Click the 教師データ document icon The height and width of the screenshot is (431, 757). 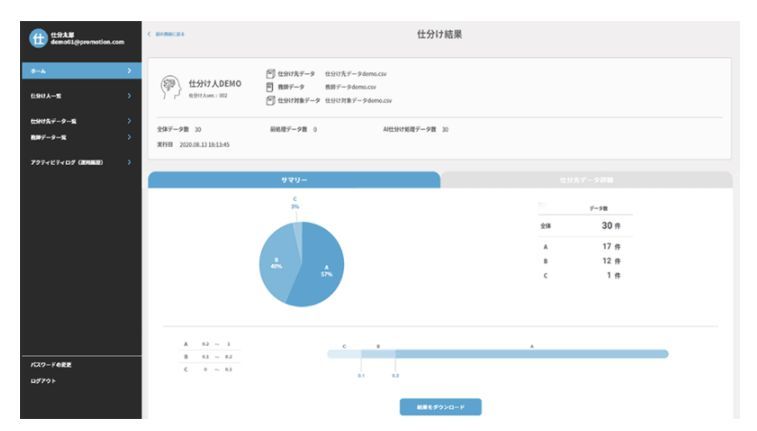pyautogui.click(x=269, y=87)
